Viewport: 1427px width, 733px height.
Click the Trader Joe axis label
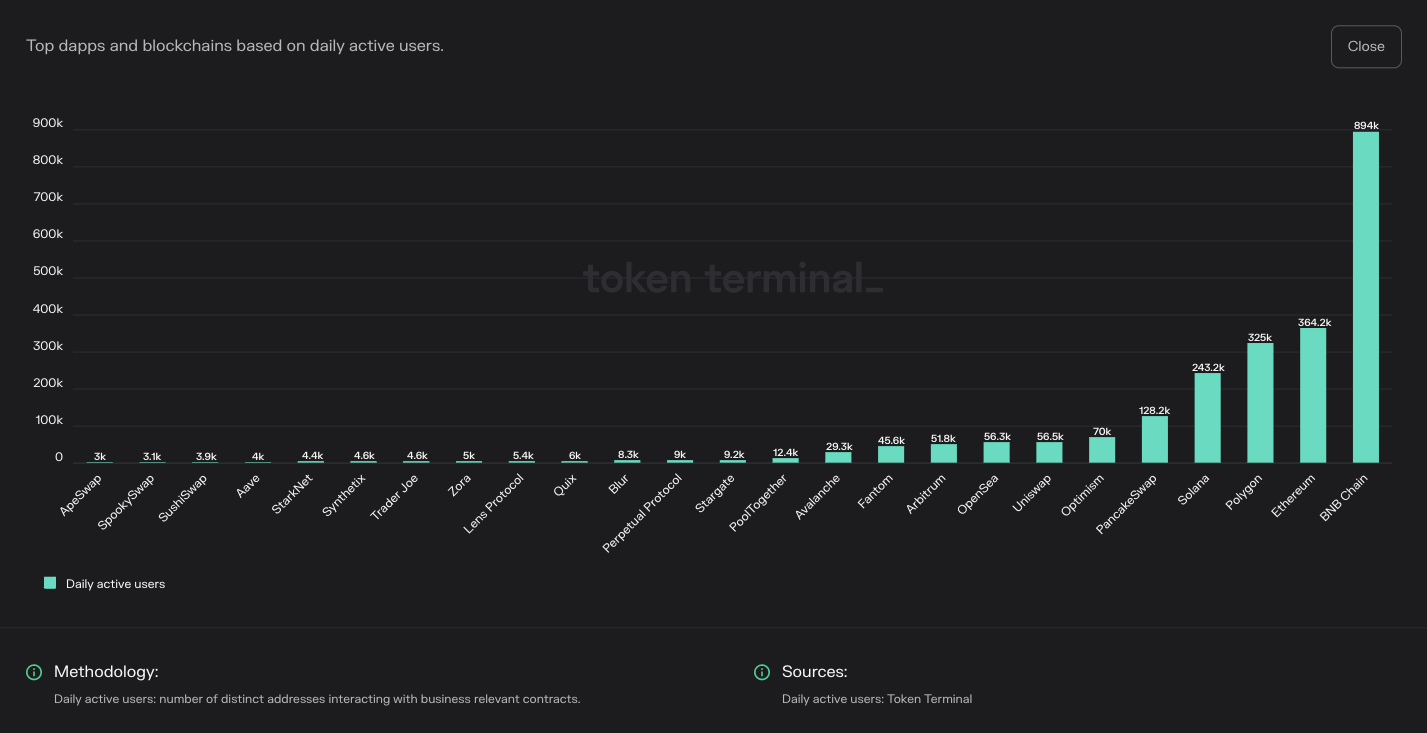(x=394, y=498)
